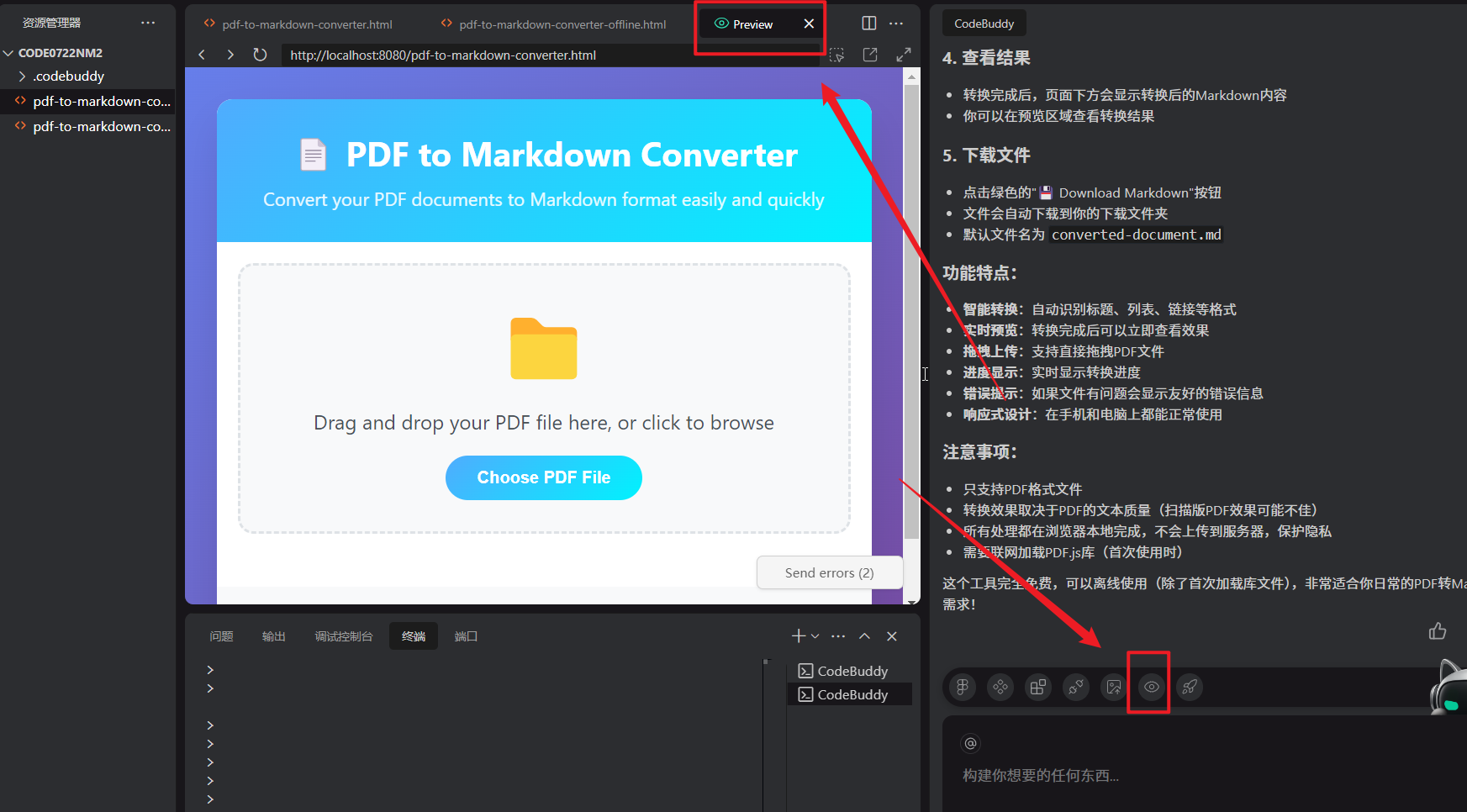Click the '5. 下载文件' heading
Viewport: 1467px width, 812px height.
(x=986, y=156)
